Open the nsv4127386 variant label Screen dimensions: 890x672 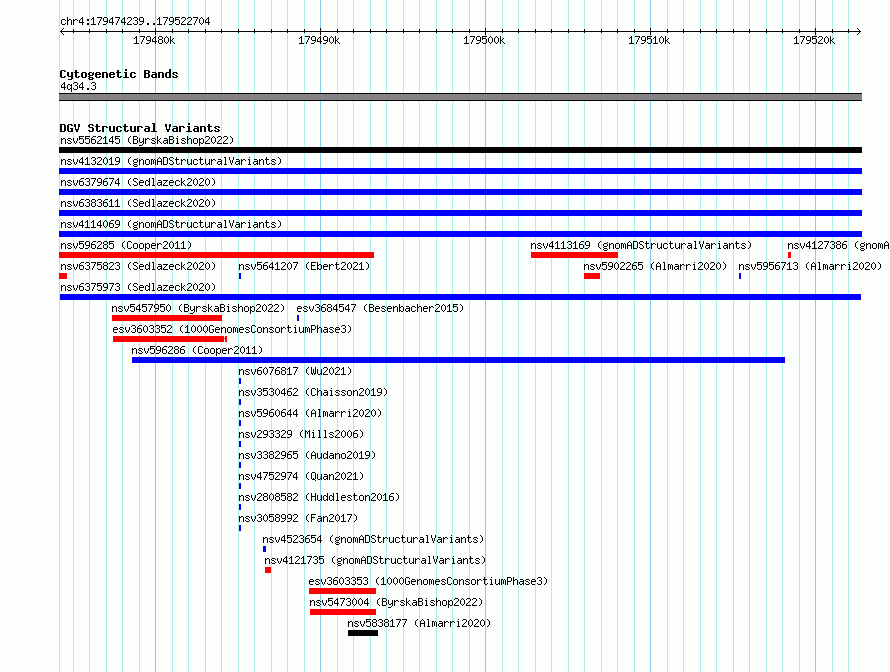coord(838,245)
